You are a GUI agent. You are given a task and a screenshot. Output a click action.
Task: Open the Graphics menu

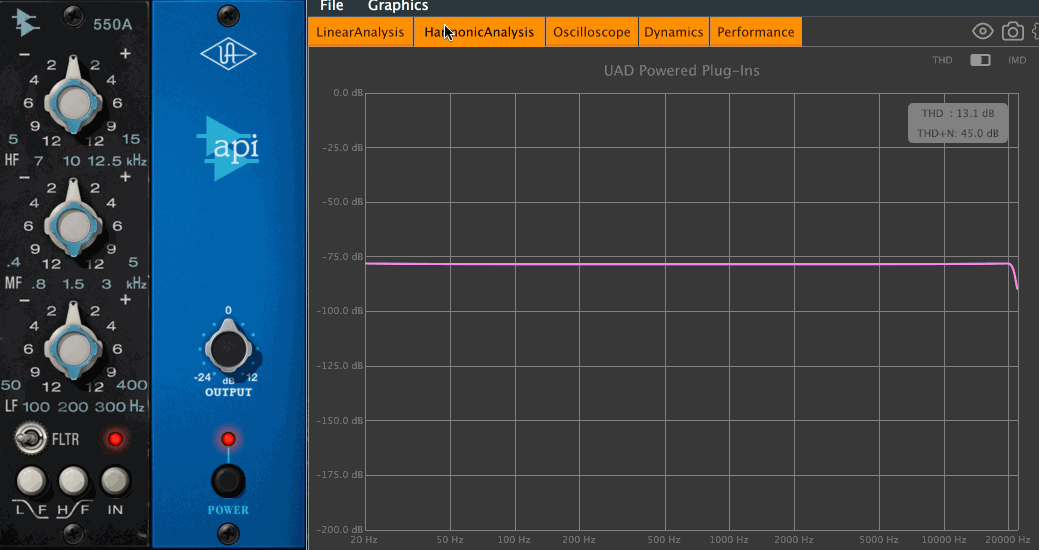point(398,6)
